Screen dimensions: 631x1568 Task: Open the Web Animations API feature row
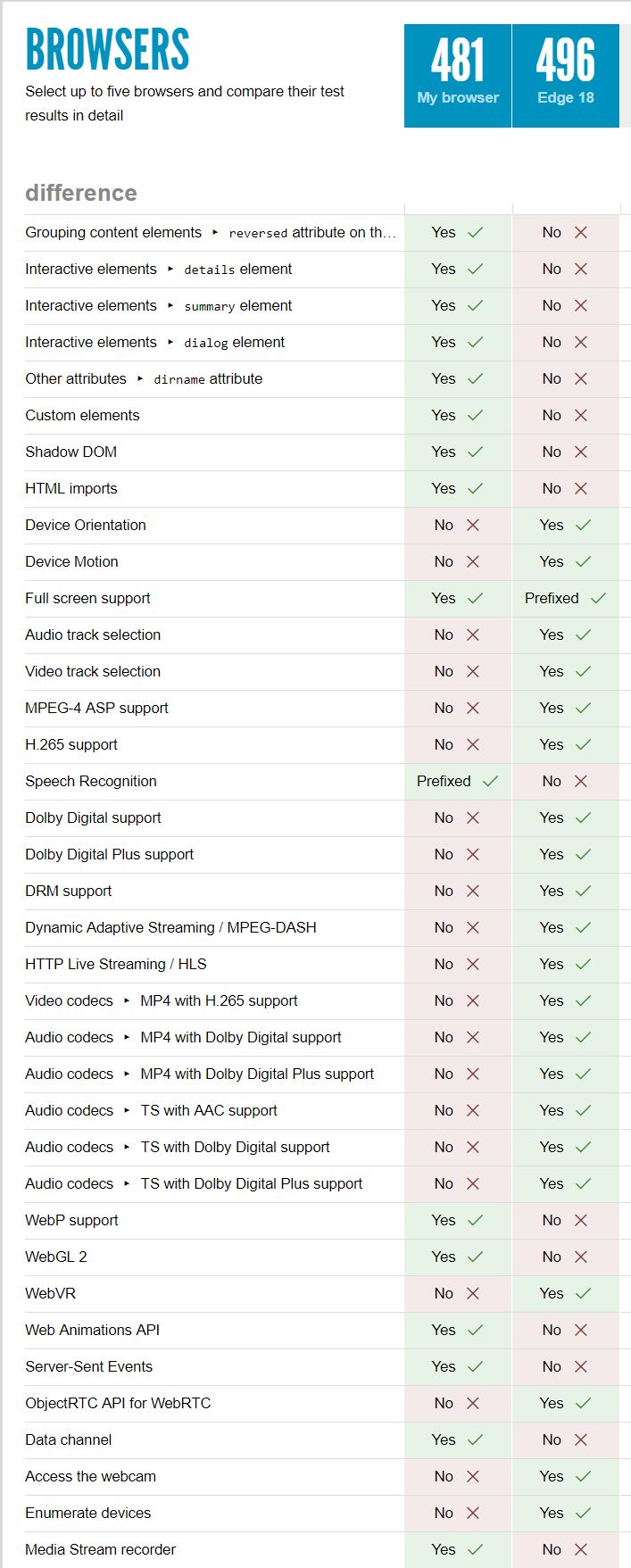coord(92,1331)
